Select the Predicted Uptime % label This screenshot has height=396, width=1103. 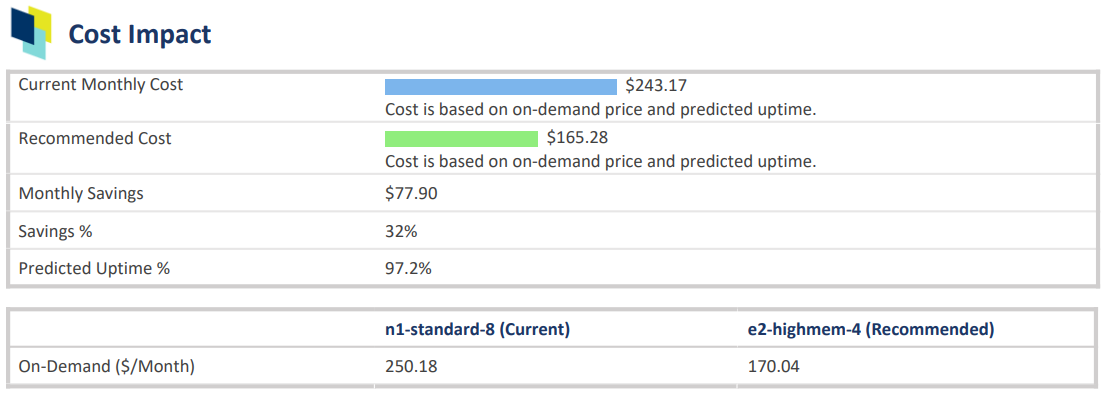pyautogui.click(x=94, y=269)
